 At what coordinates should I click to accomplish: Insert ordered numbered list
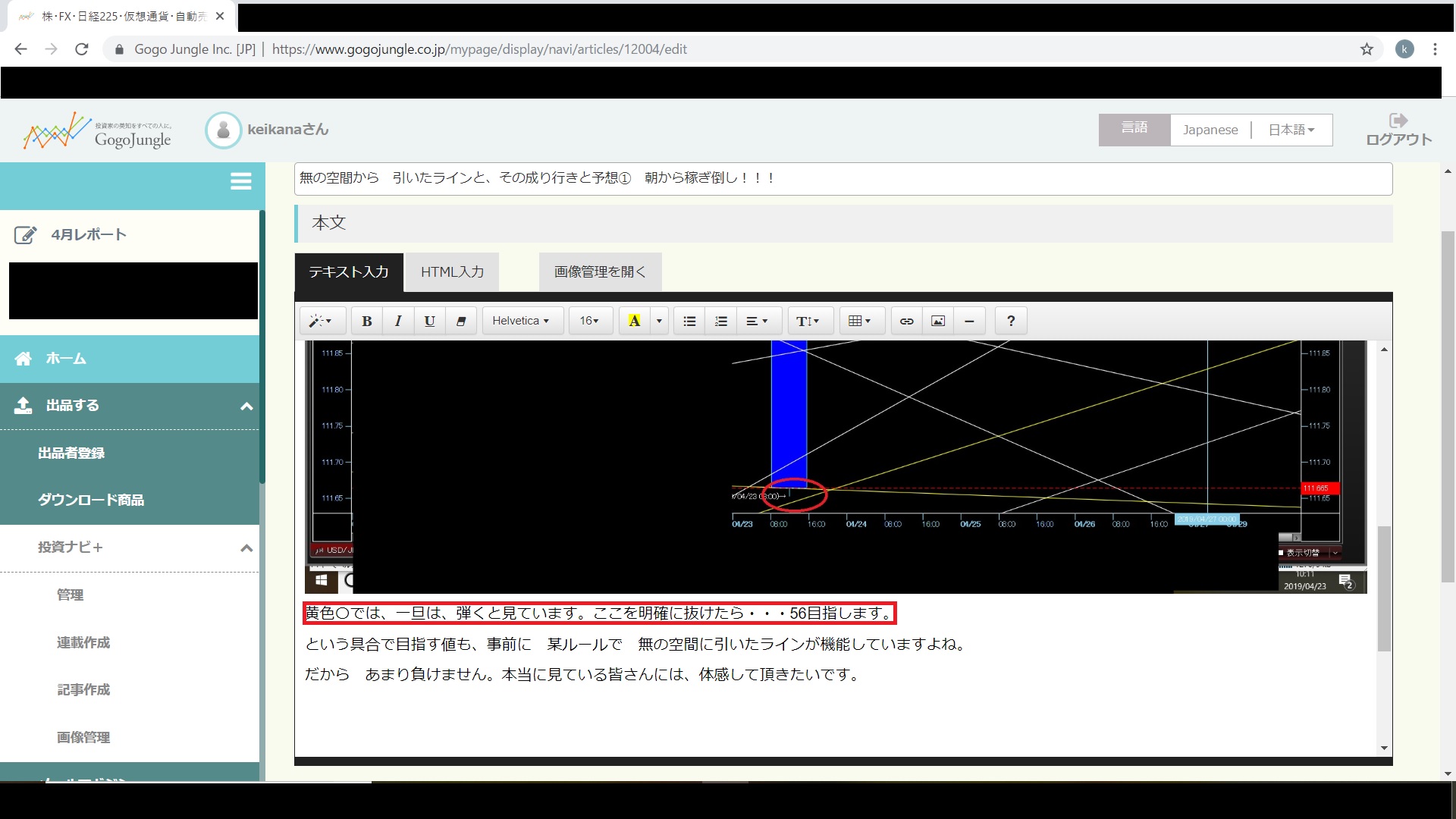click(x=720, y=321)
